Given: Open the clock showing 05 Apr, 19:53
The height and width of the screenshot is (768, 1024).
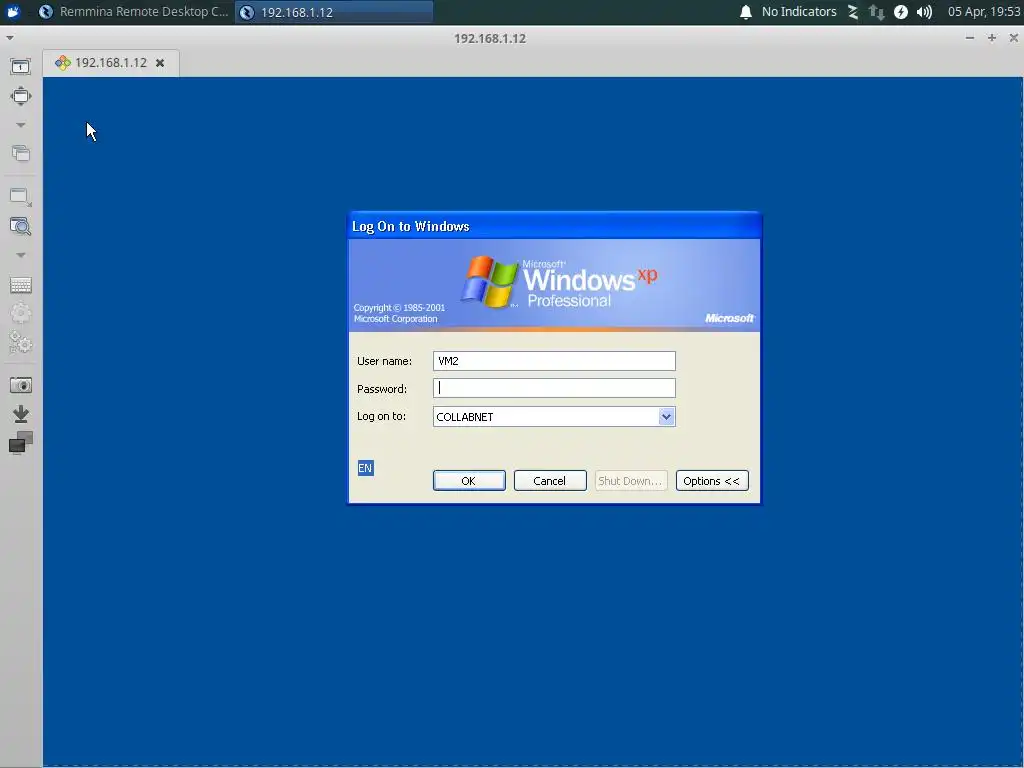Looking at the screenshot, I should pyautogui.click(x=984, y=12).
